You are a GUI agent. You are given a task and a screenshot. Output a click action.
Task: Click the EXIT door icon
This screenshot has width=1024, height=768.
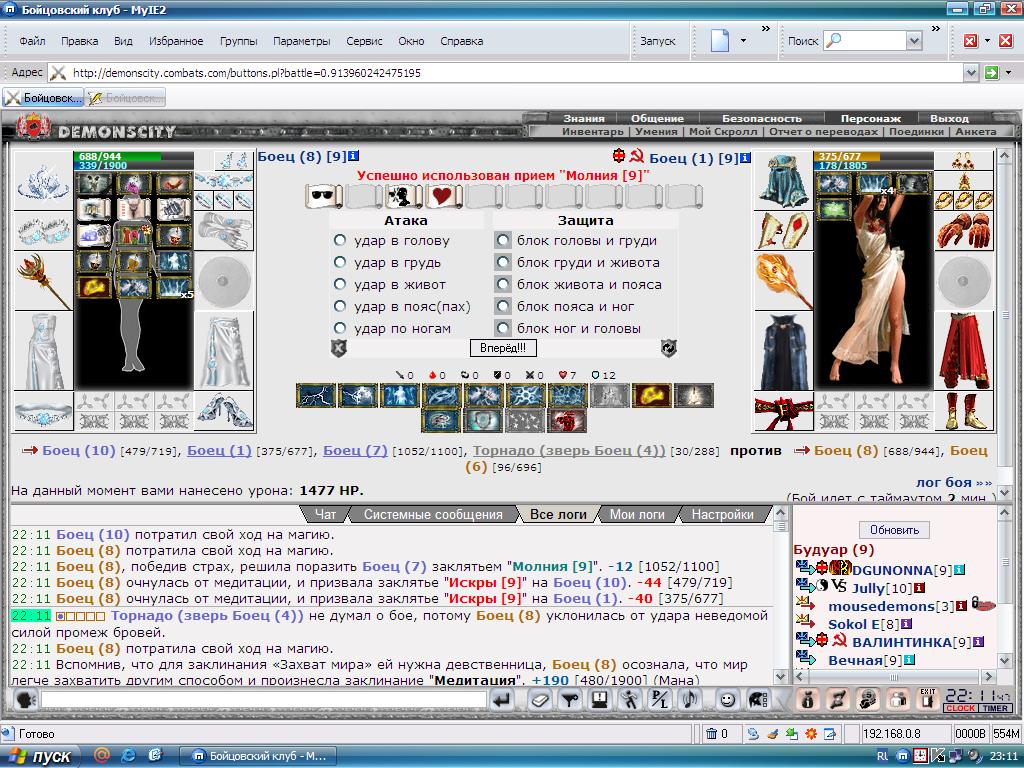coord(927,699)
